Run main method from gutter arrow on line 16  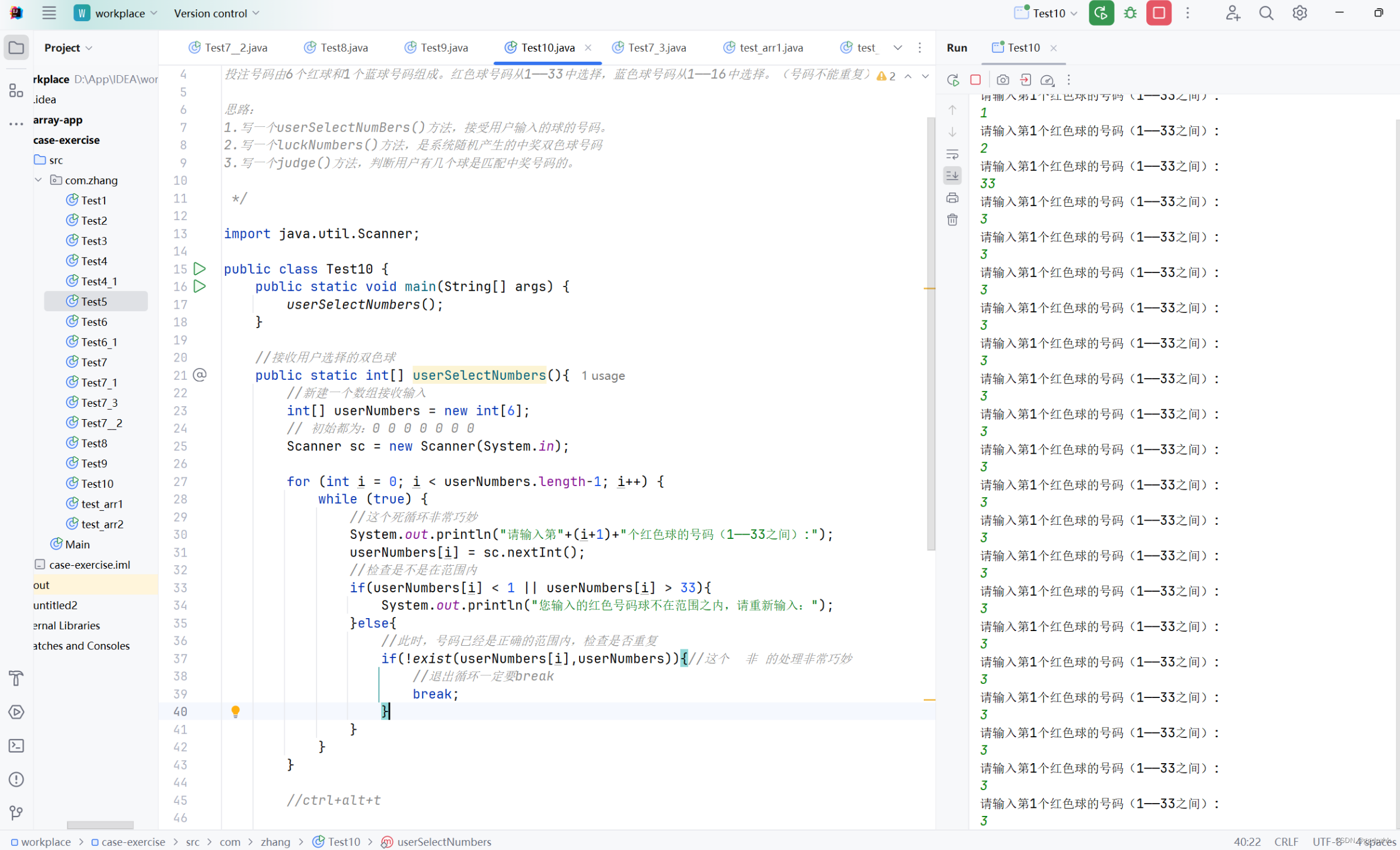click(200, 286)
